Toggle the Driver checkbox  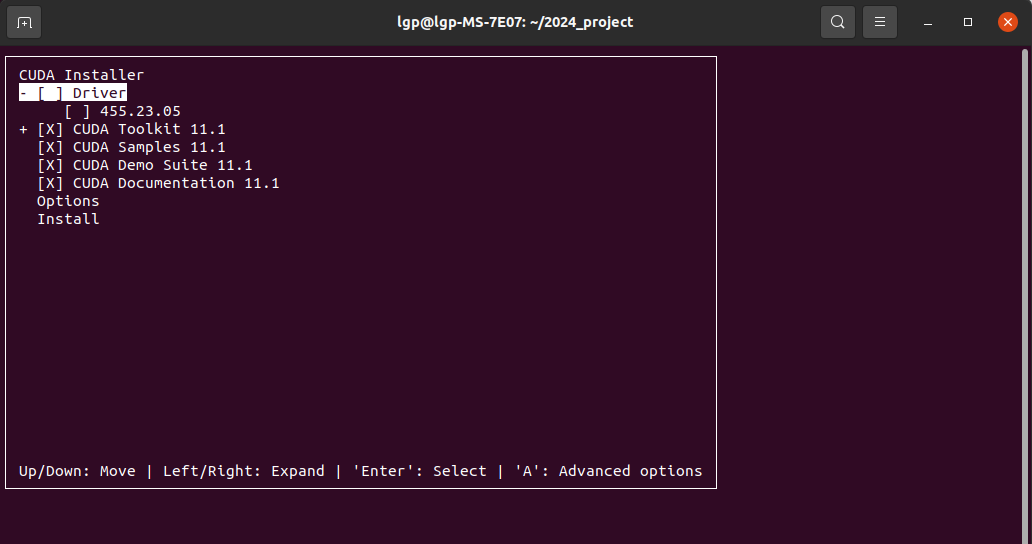tap(50, 93)
